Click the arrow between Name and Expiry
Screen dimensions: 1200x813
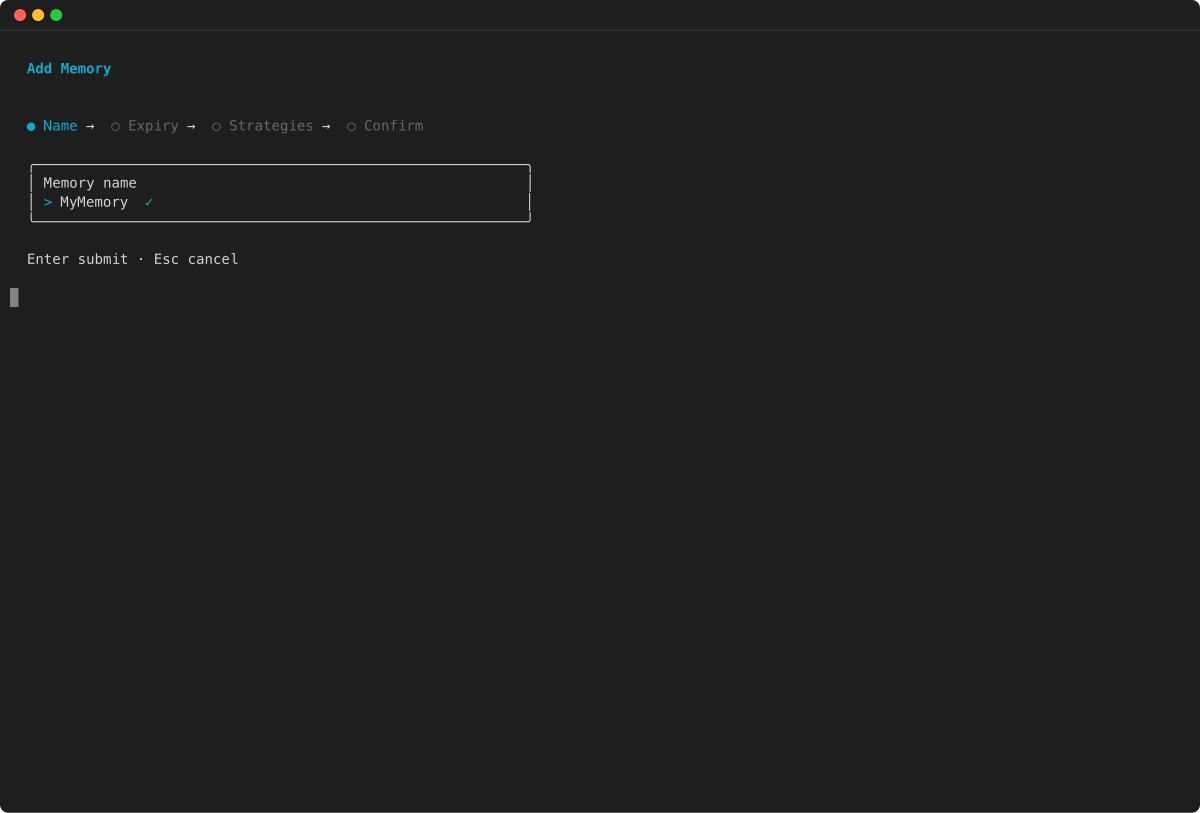click(x=90, y=125)
